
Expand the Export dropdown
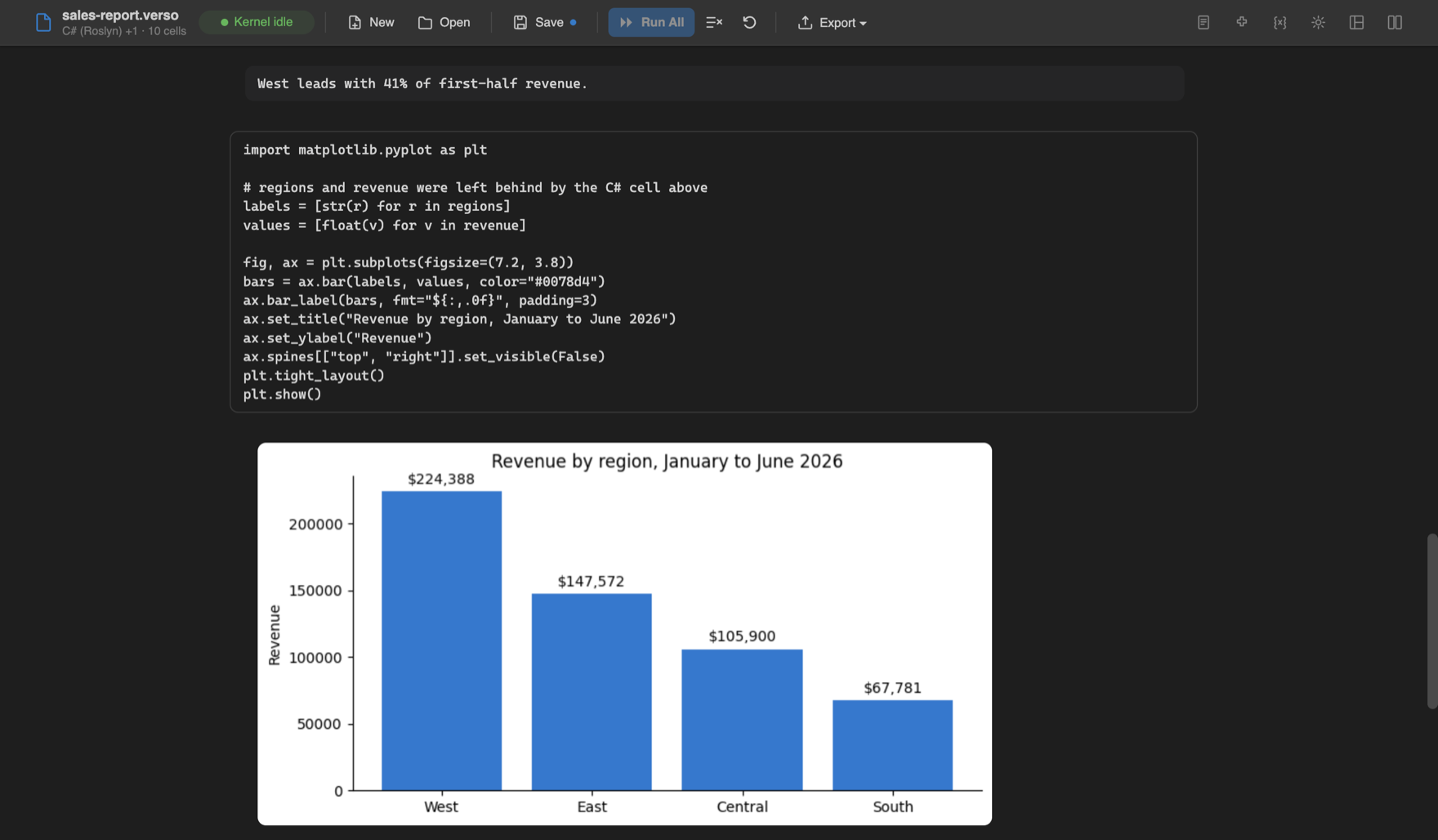832,23
